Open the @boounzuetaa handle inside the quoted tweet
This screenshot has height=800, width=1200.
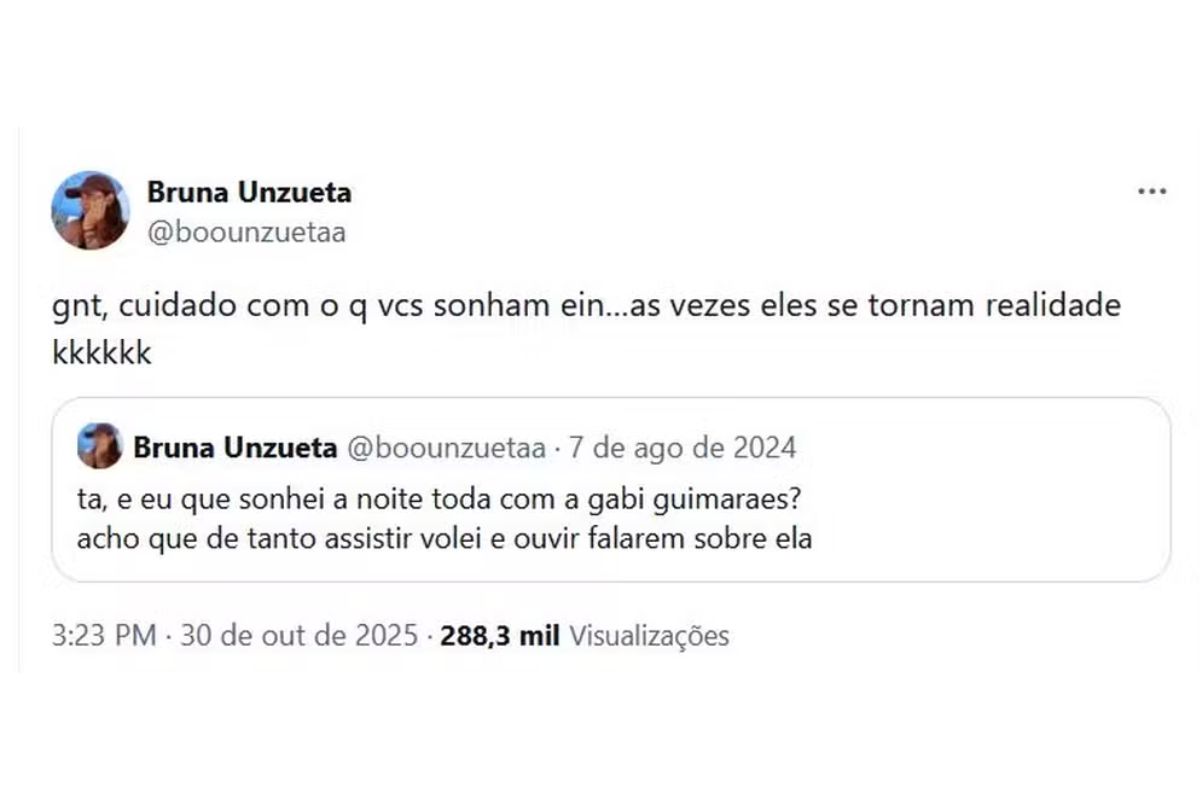439,448
